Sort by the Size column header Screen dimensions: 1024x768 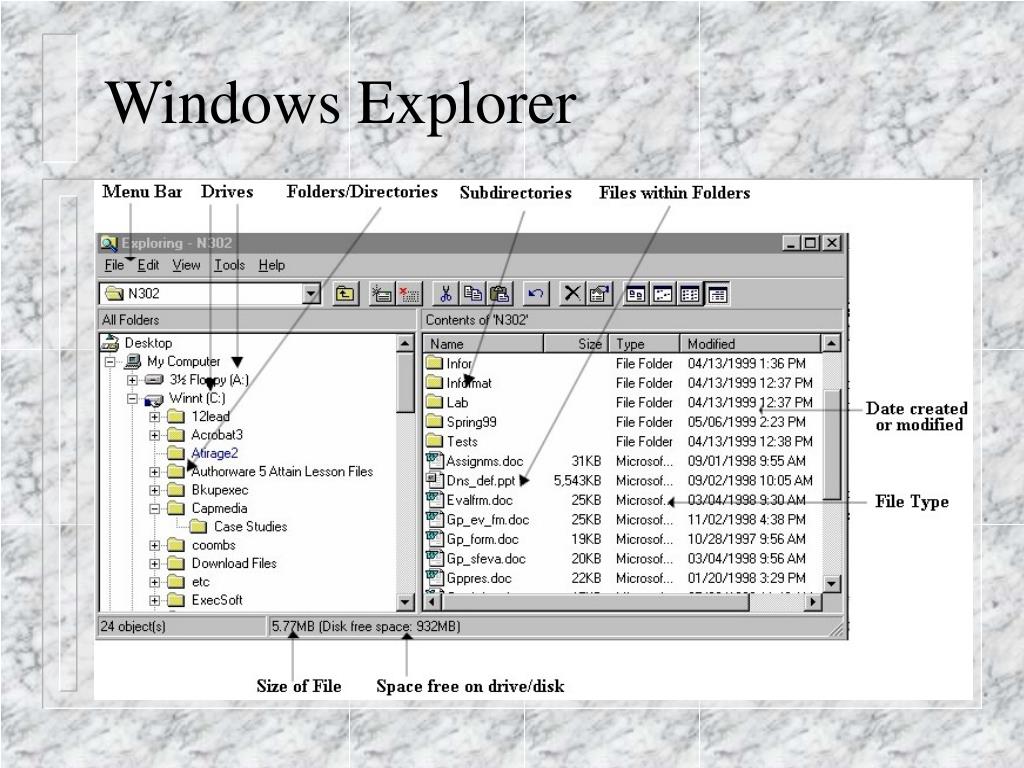(576, 344)
